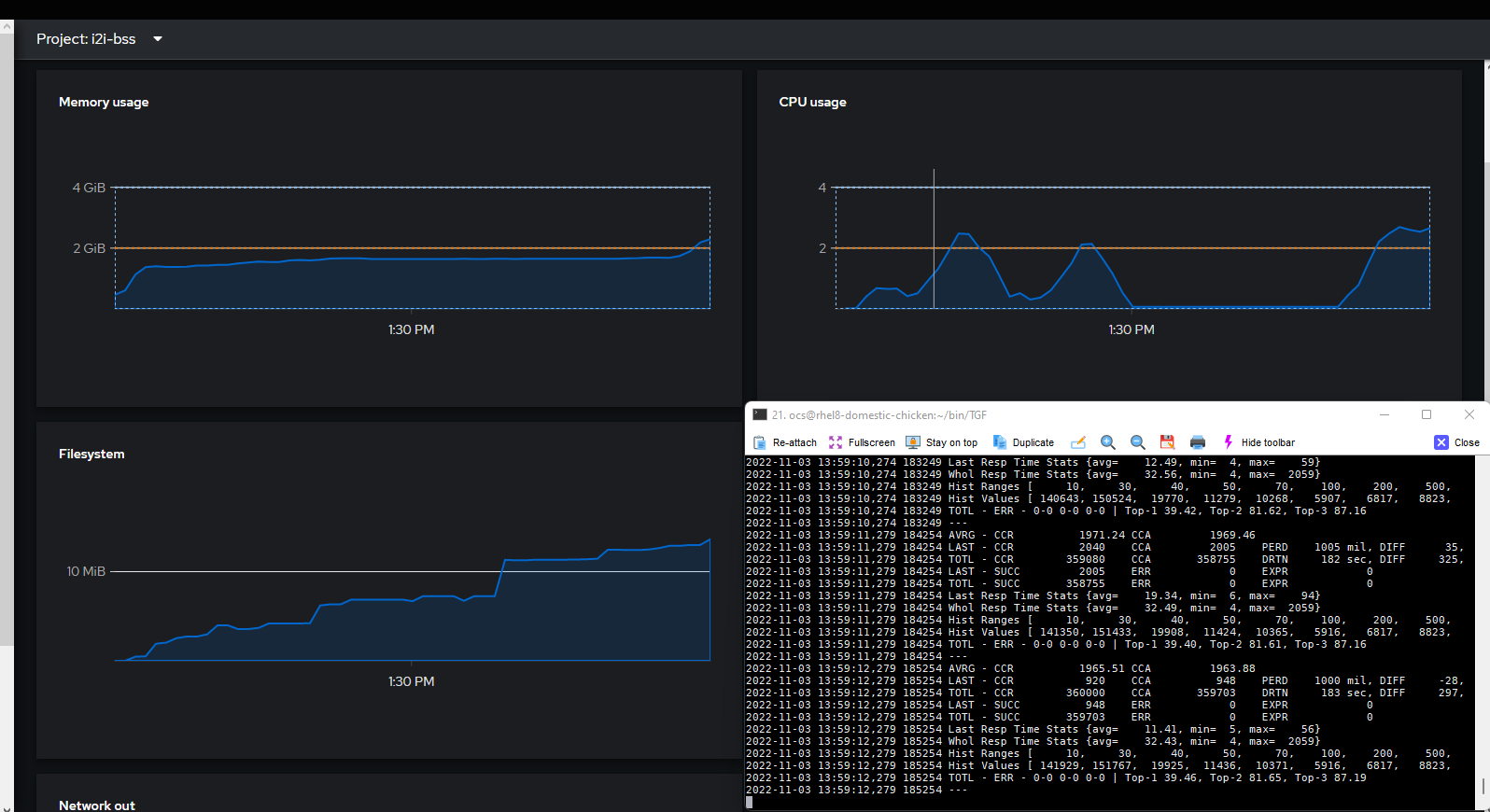
Task: Click the Memory usage chart title
Action: 104,103
